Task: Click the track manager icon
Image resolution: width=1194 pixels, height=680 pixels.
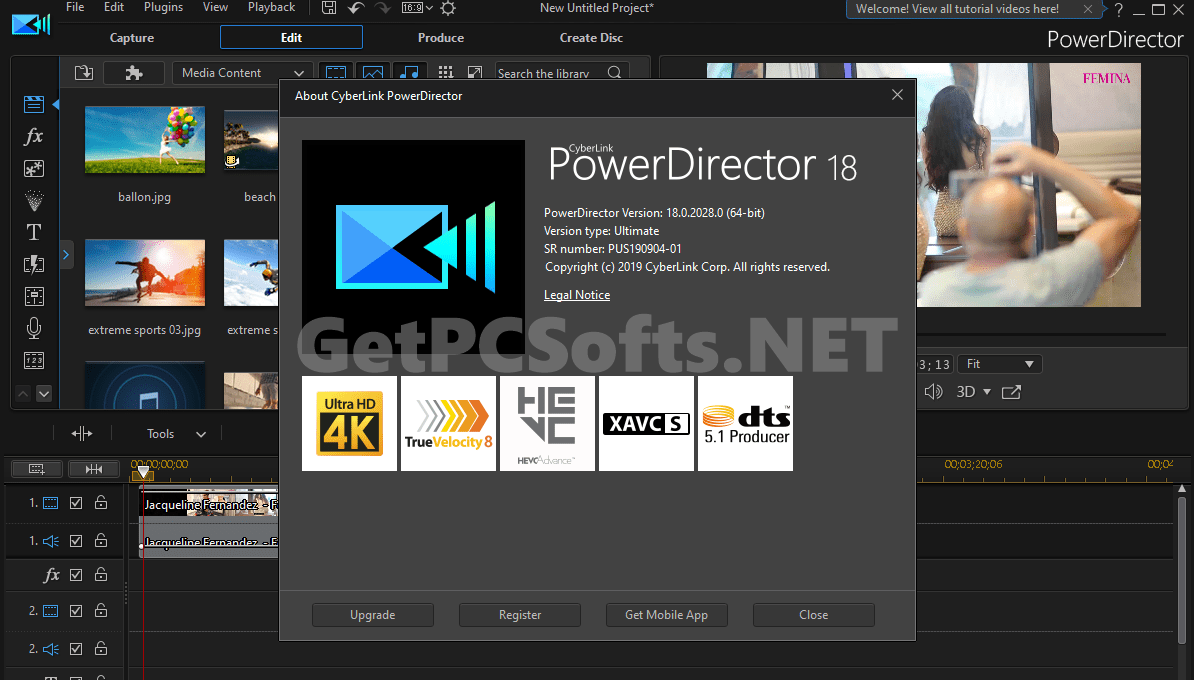Action: [x=37, y=469]
